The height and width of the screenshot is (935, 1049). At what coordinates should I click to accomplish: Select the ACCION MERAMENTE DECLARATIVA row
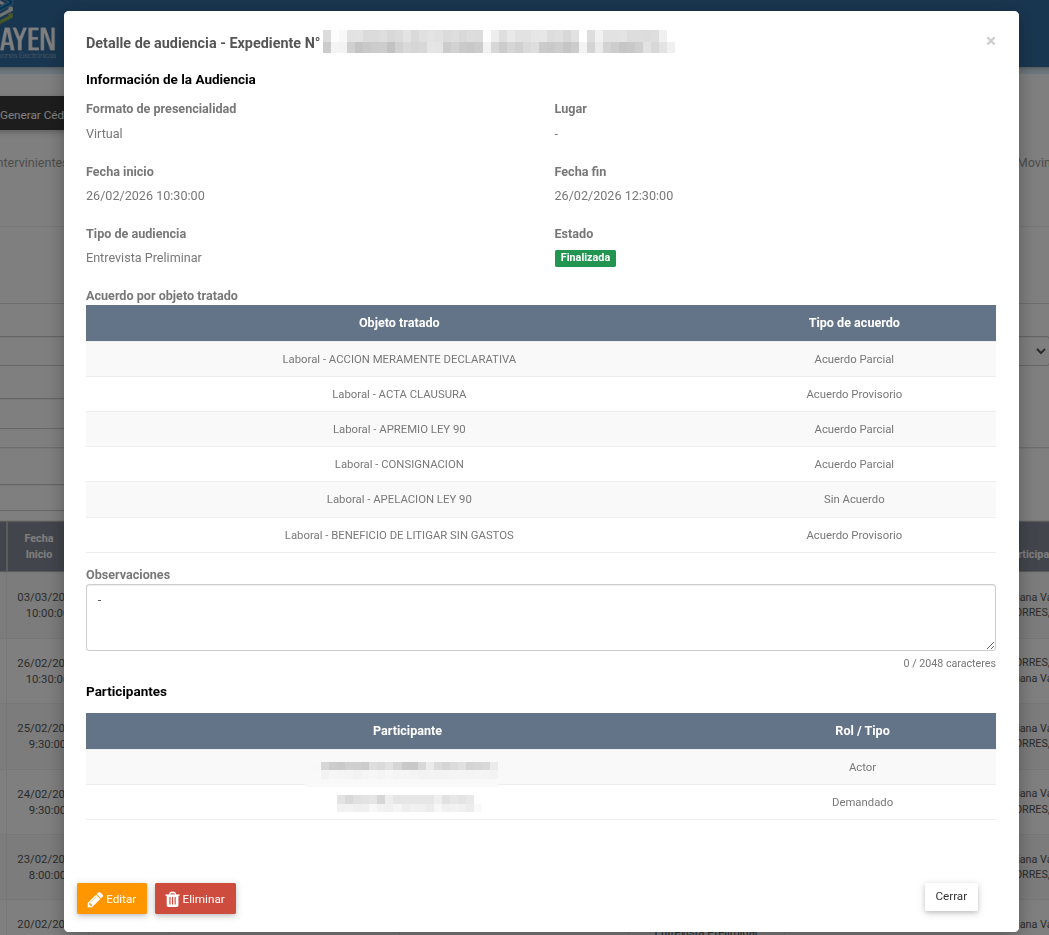click(x=399, y=359)
